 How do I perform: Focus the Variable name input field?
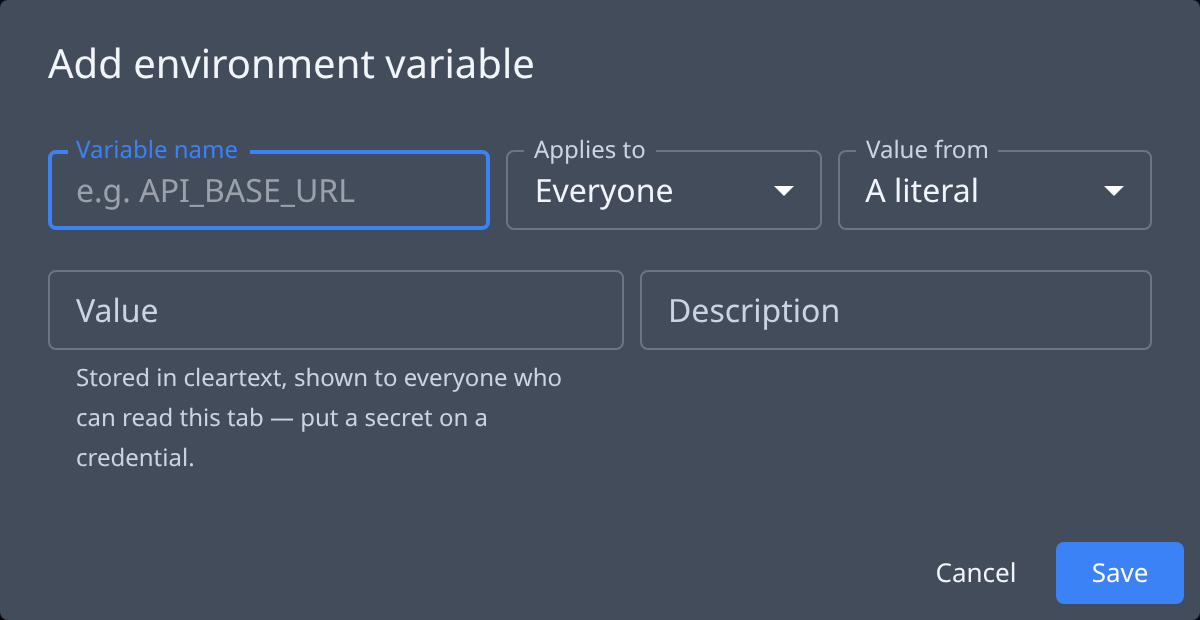pyautogui.click(x=268, y=190)
